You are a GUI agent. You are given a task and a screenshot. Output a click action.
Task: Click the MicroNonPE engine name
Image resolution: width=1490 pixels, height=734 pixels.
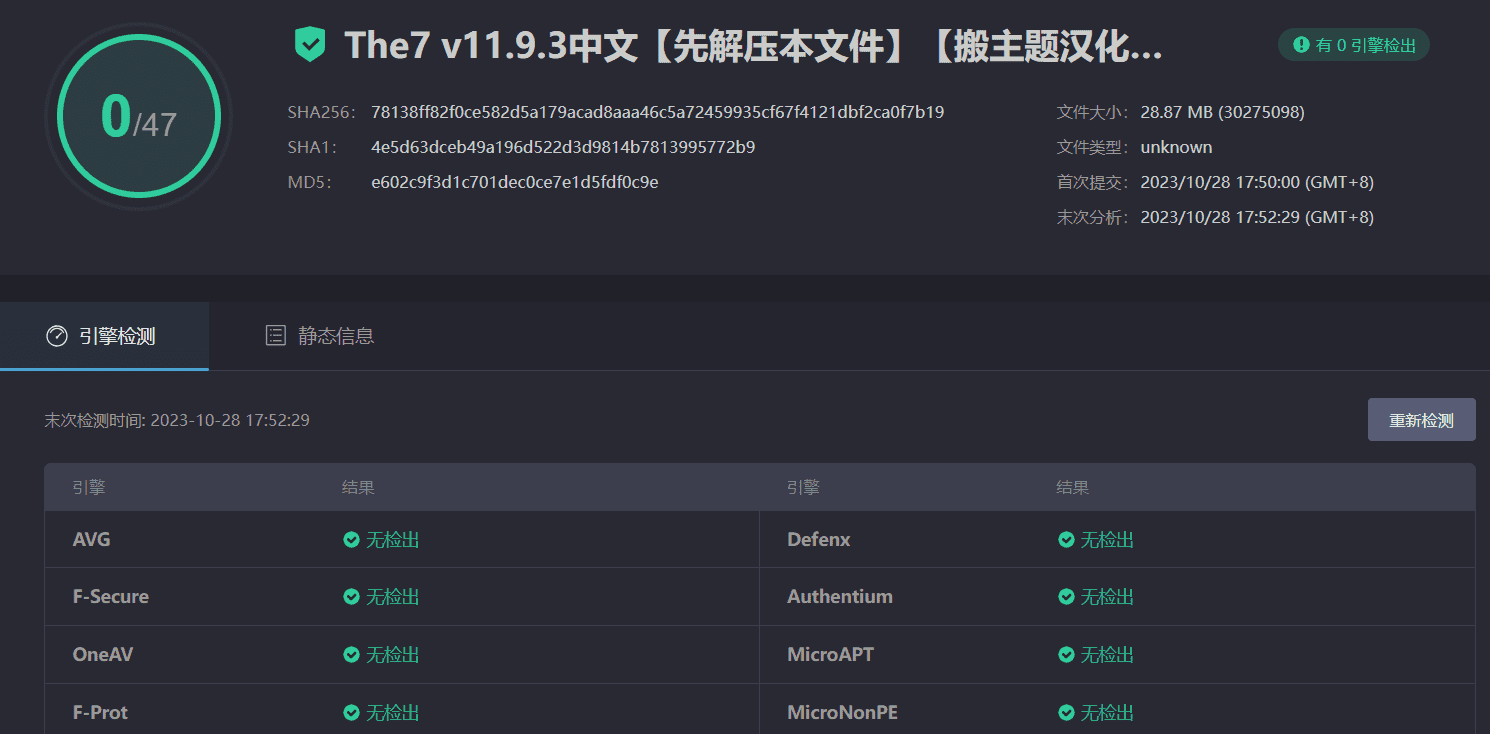pyautogui.click(x=842, y=713)
